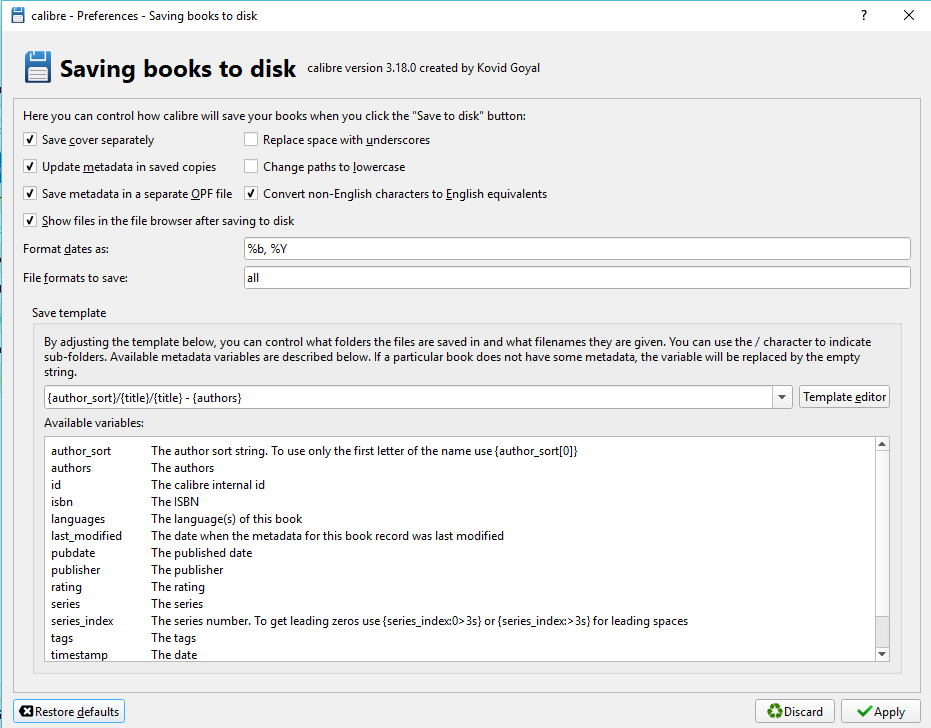This screenshot has width=931, height=728.
Task: Expand the save template dropdown arrow
Action: [782, 397]
